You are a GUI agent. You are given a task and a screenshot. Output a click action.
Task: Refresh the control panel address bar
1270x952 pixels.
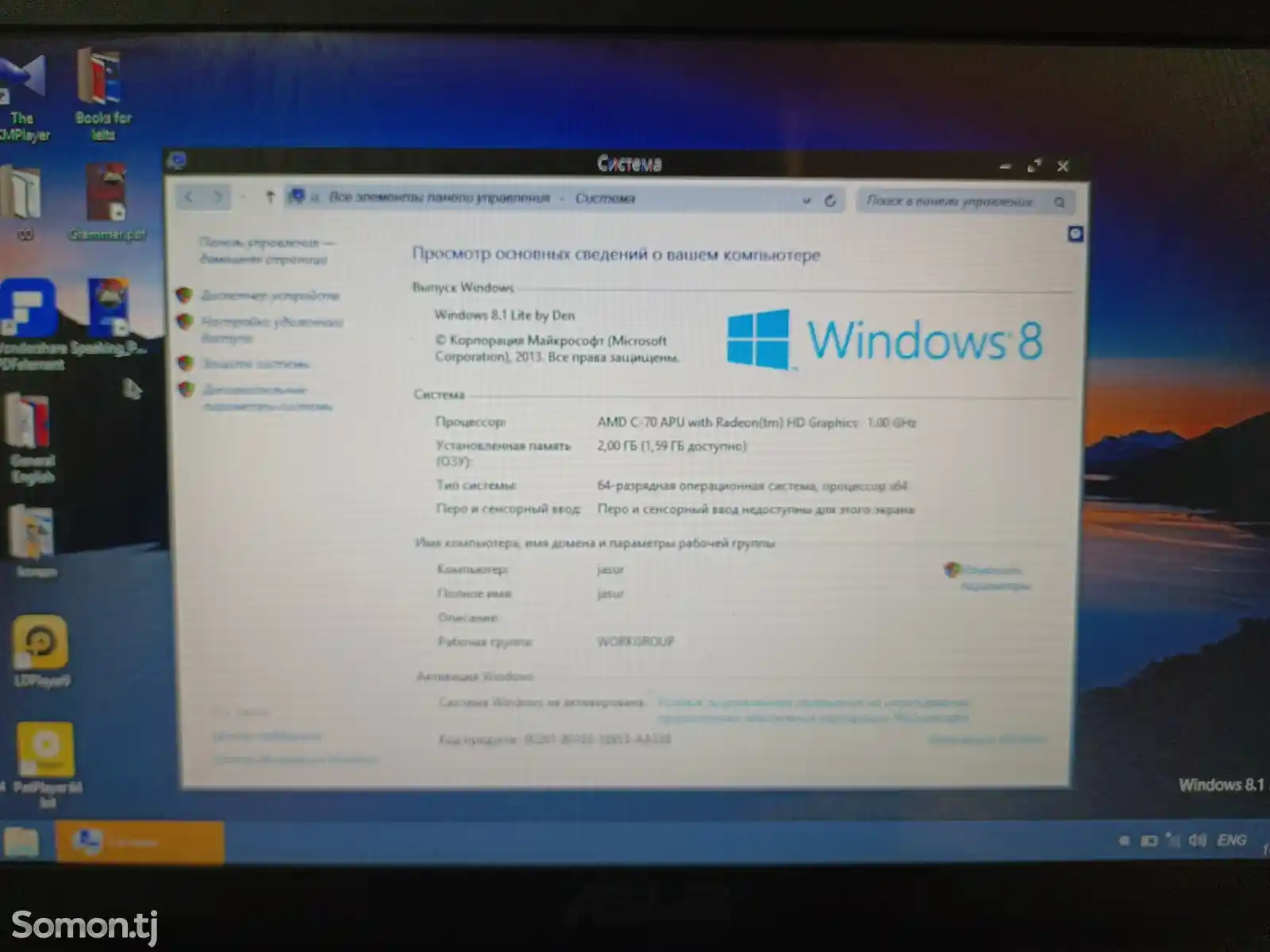[x=830, y=201]
